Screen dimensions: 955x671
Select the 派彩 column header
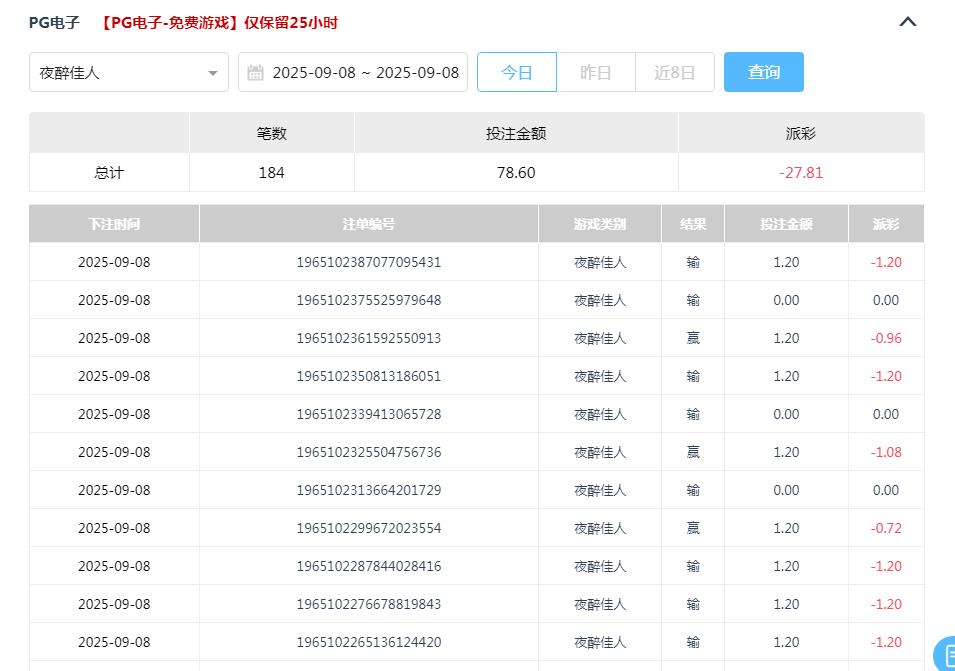click(x=886, y=223)
